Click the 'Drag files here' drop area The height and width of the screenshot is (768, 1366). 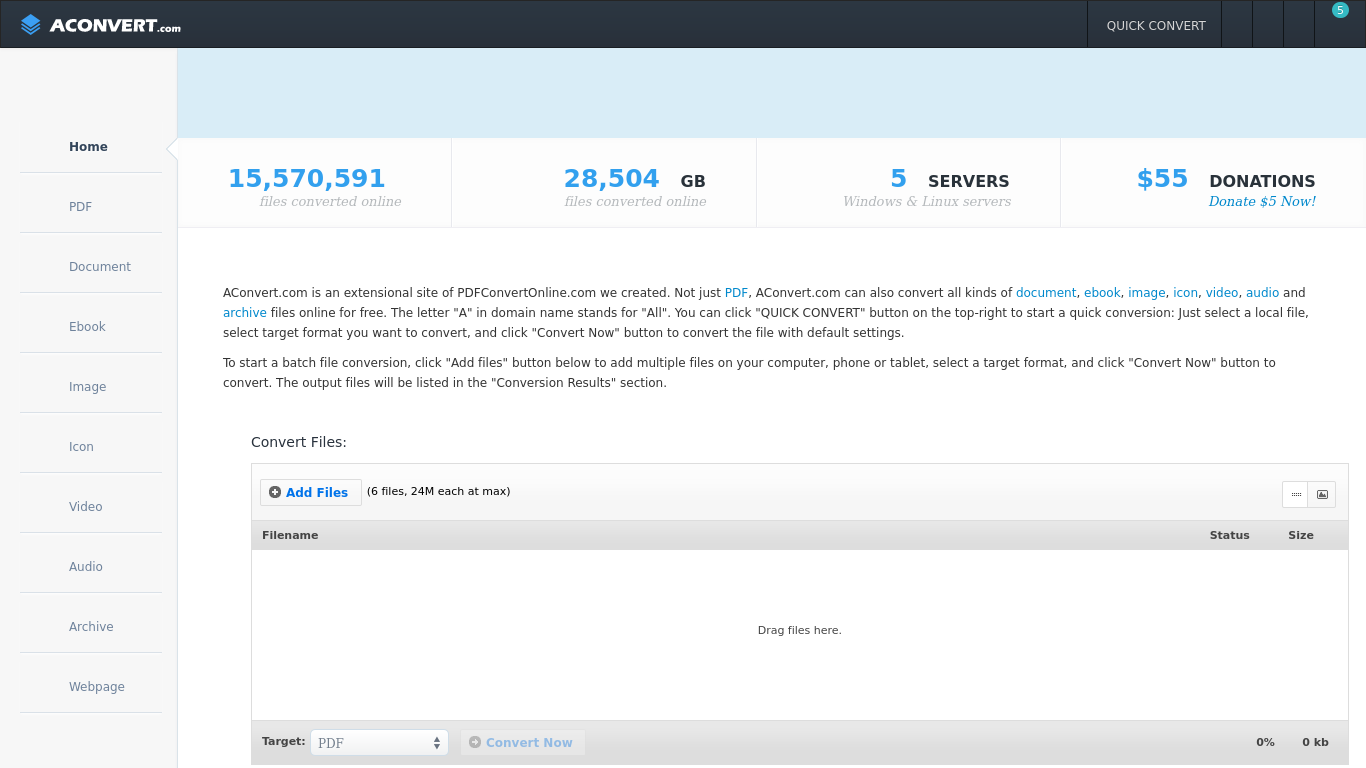pyautogui.click(x=799, y=631)
